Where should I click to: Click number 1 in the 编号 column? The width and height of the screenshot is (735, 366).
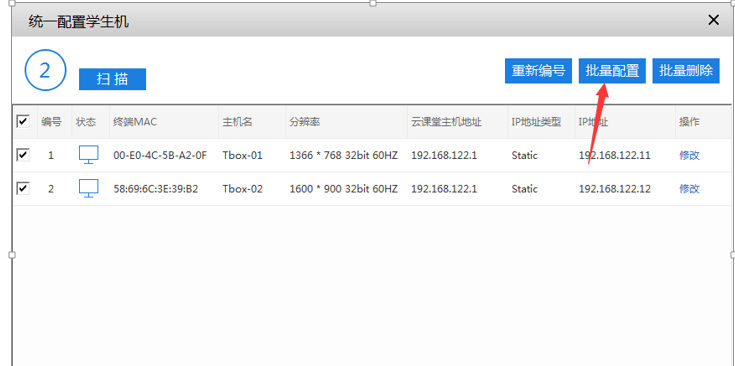click(51, 156)
